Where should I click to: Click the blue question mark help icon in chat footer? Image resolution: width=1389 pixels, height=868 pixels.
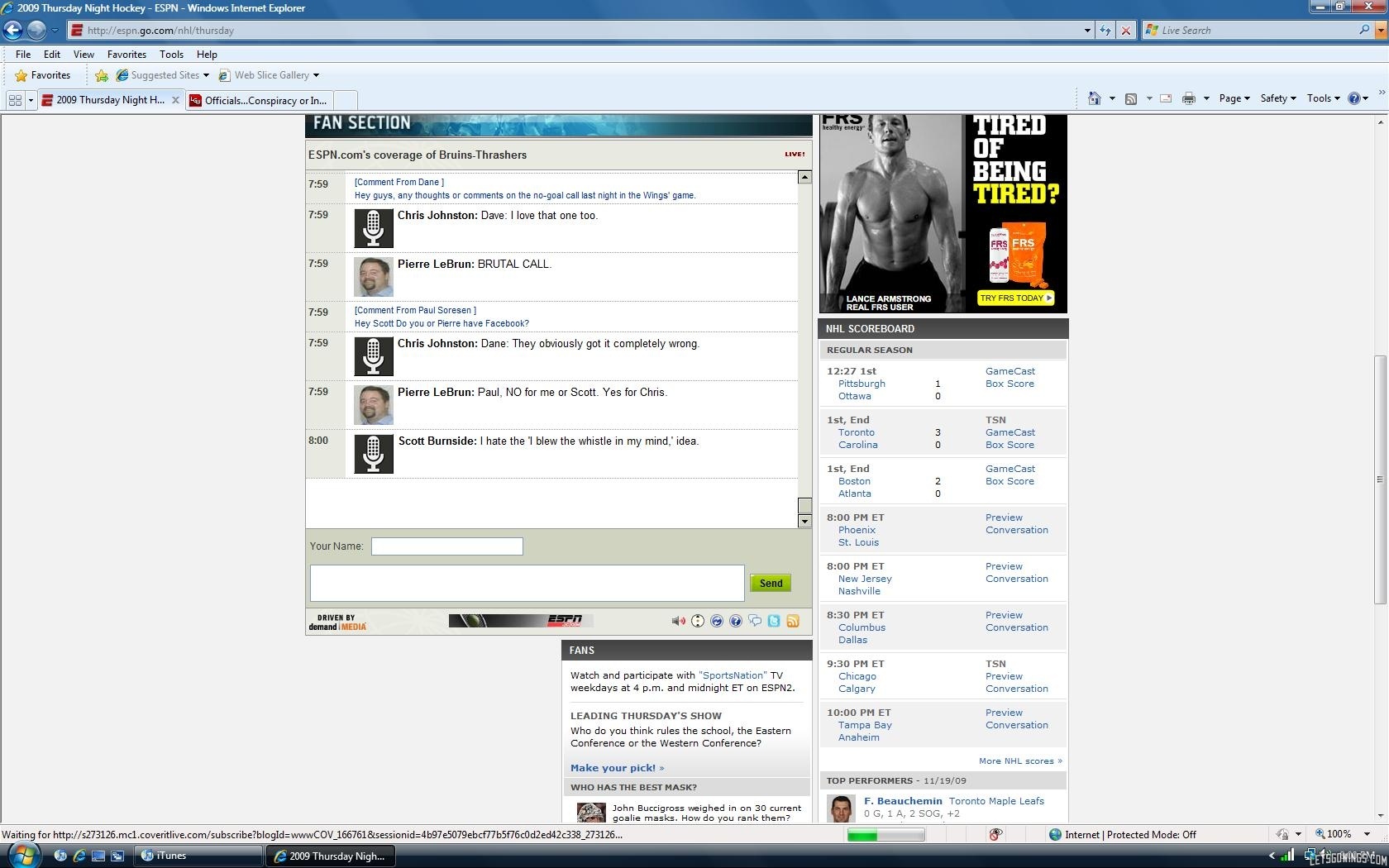click(x=736, y=621)
